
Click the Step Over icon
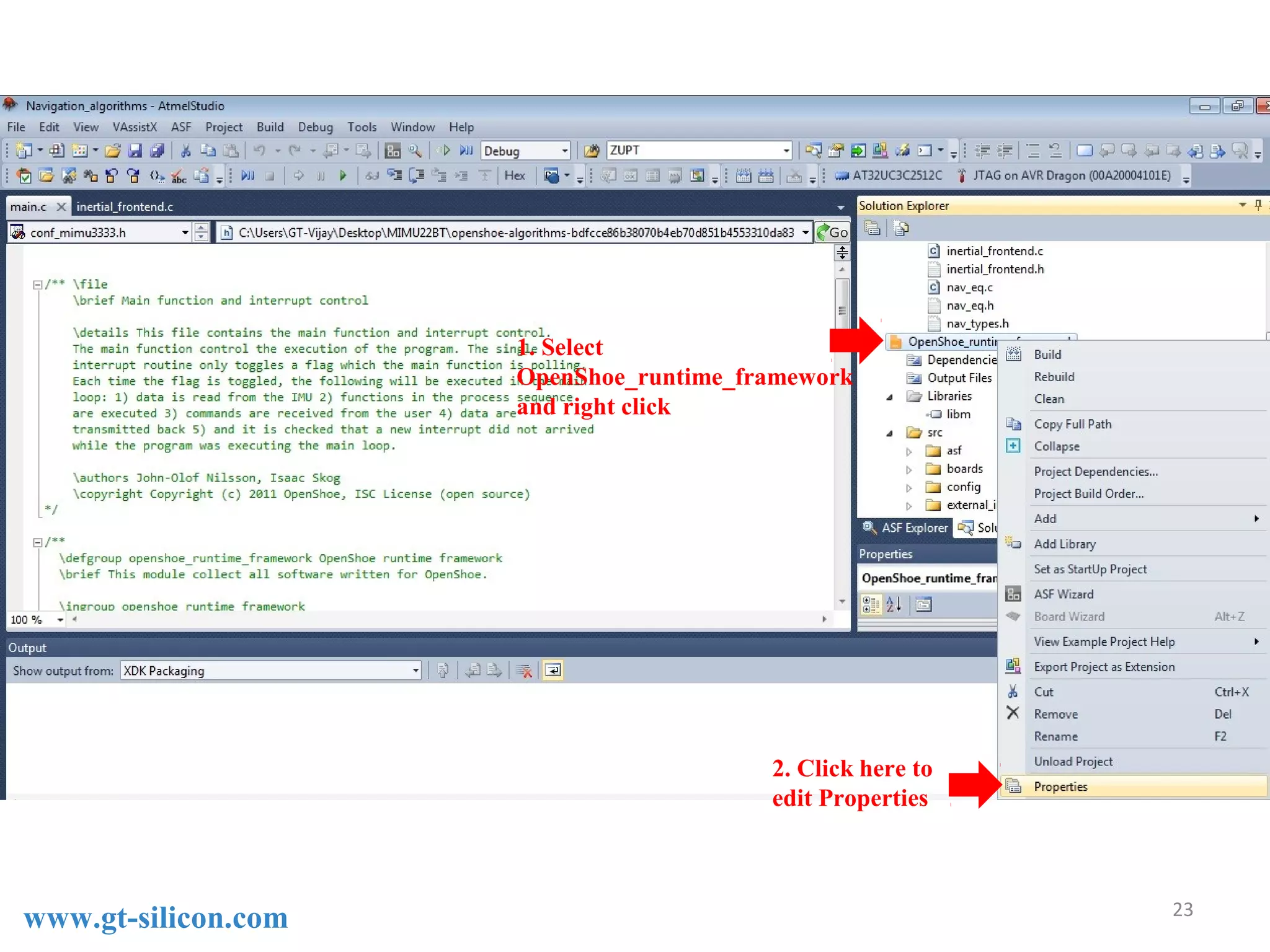pyautogui.click(x=417, y=176)
